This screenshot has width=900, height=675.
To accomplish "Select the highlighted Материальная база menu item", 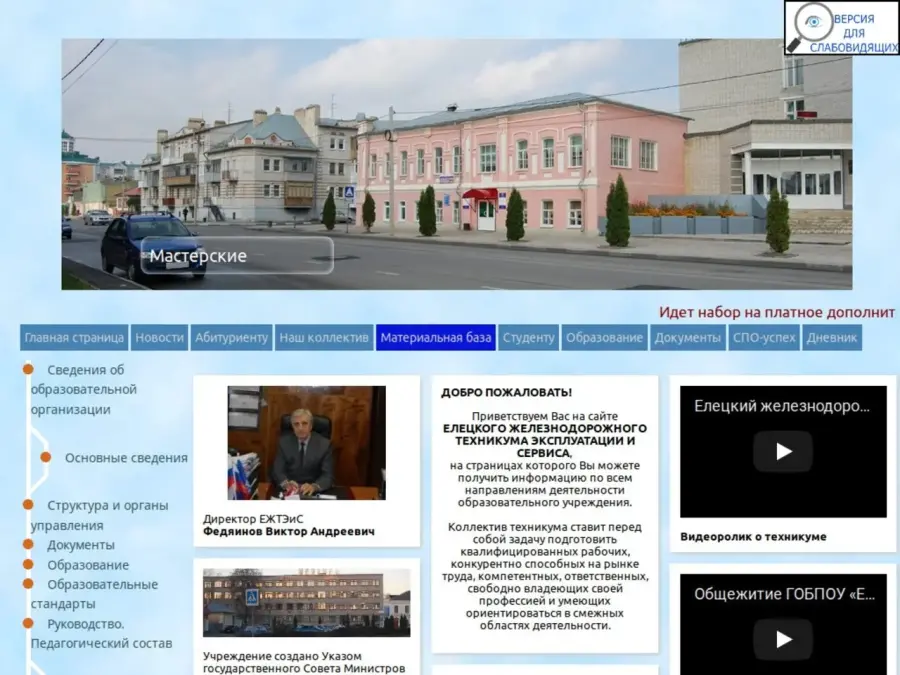I will [436, 338].
